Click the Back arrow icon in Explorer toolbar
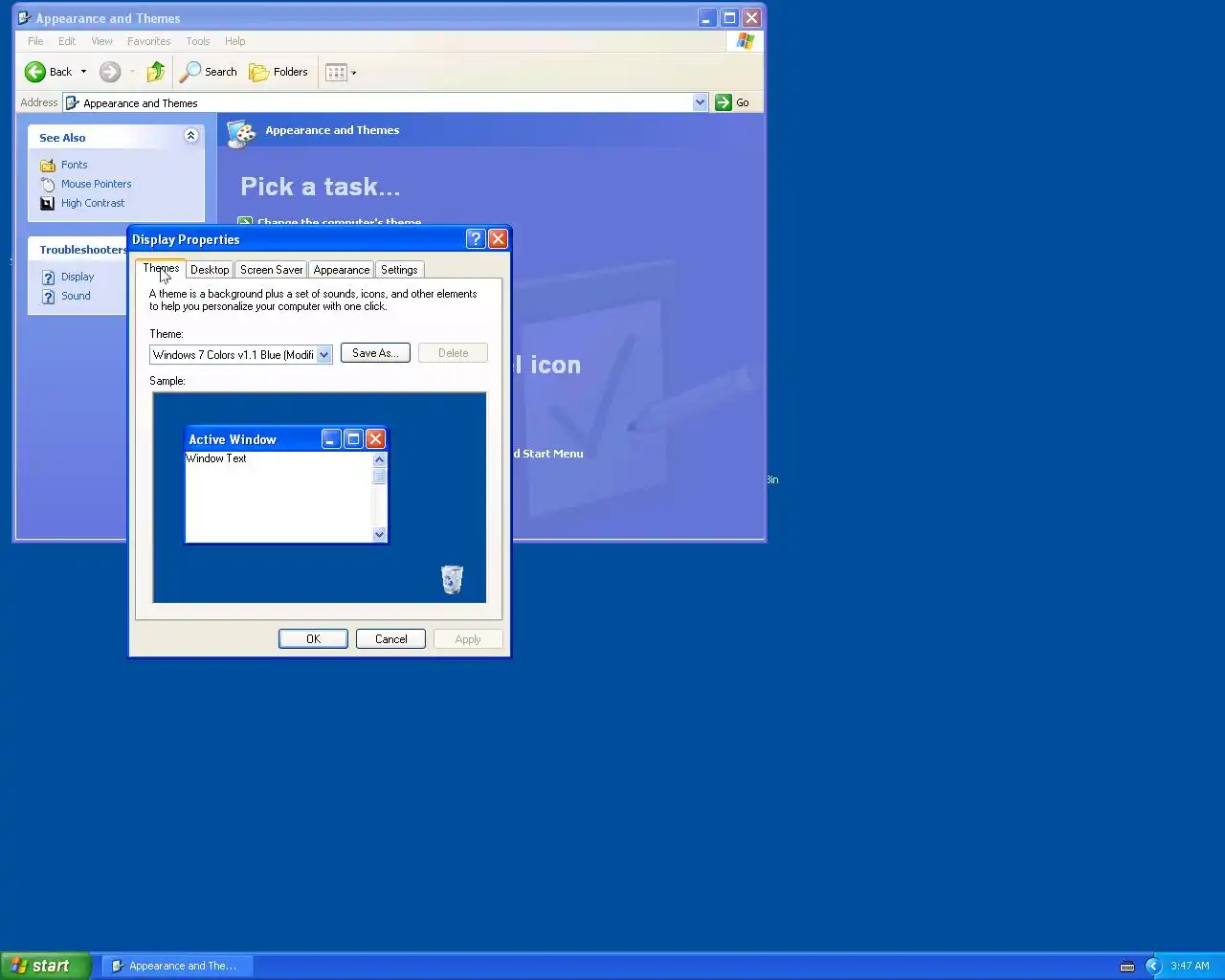This screenshot has width=1225, height=980. 35,72
